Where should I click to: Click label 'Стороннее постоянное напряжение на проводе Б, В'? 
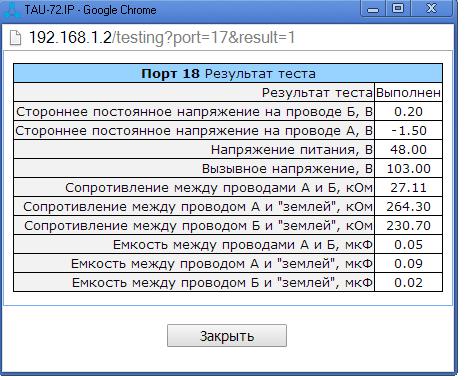pyautogui.click(x=194, y=112)
